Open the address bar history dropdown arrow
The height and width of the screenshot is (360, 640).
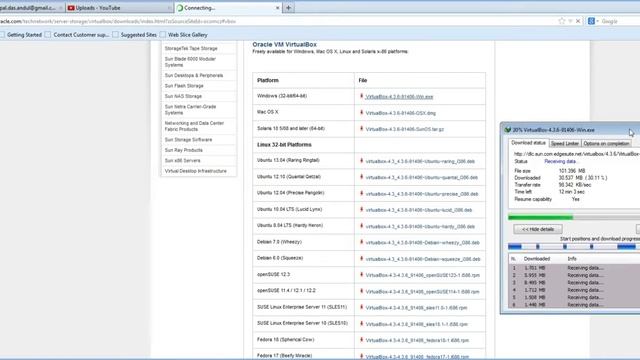tap(570, 21)
